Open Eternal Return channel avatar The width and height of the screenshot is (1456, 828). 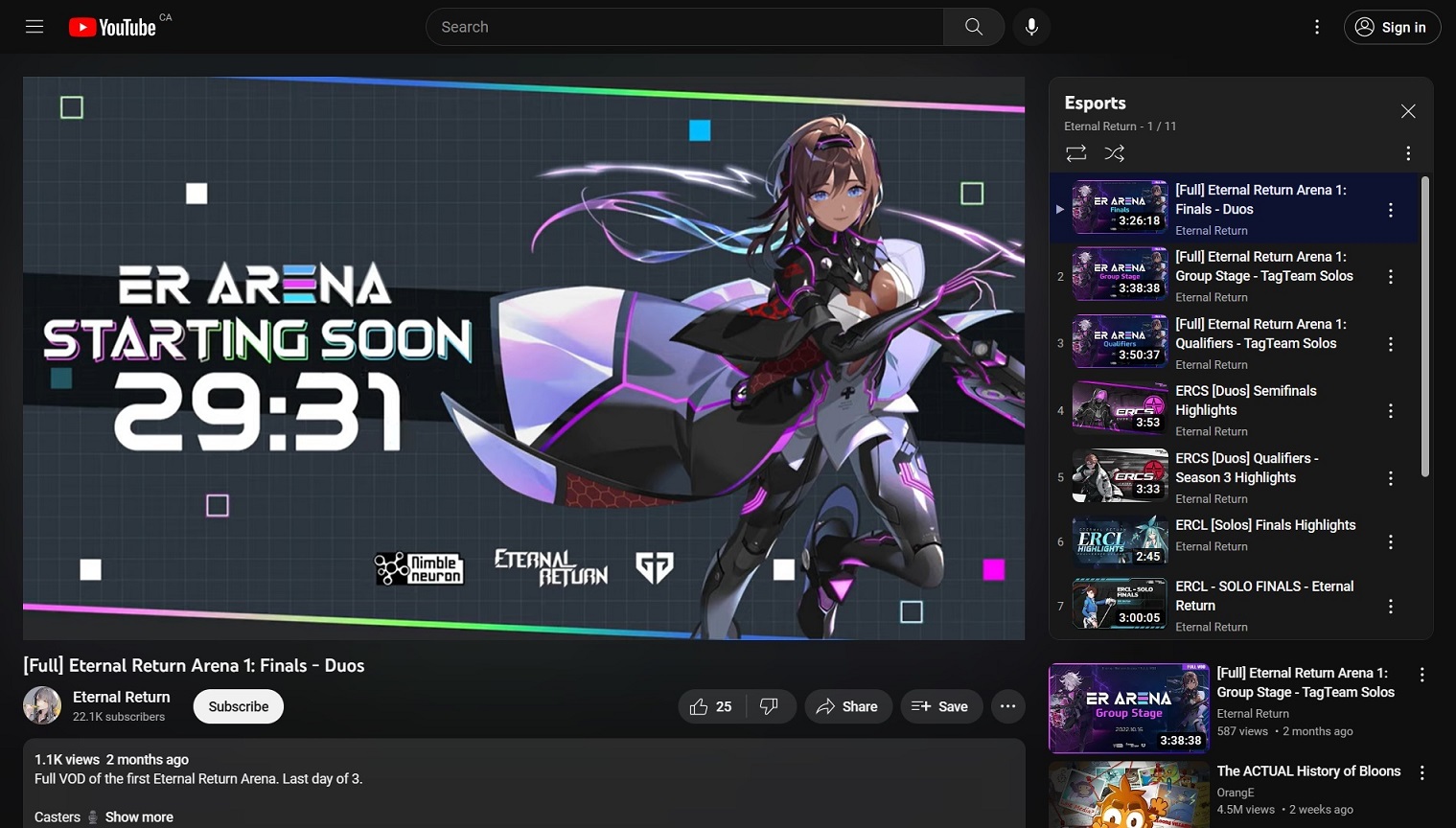(42, 705)
